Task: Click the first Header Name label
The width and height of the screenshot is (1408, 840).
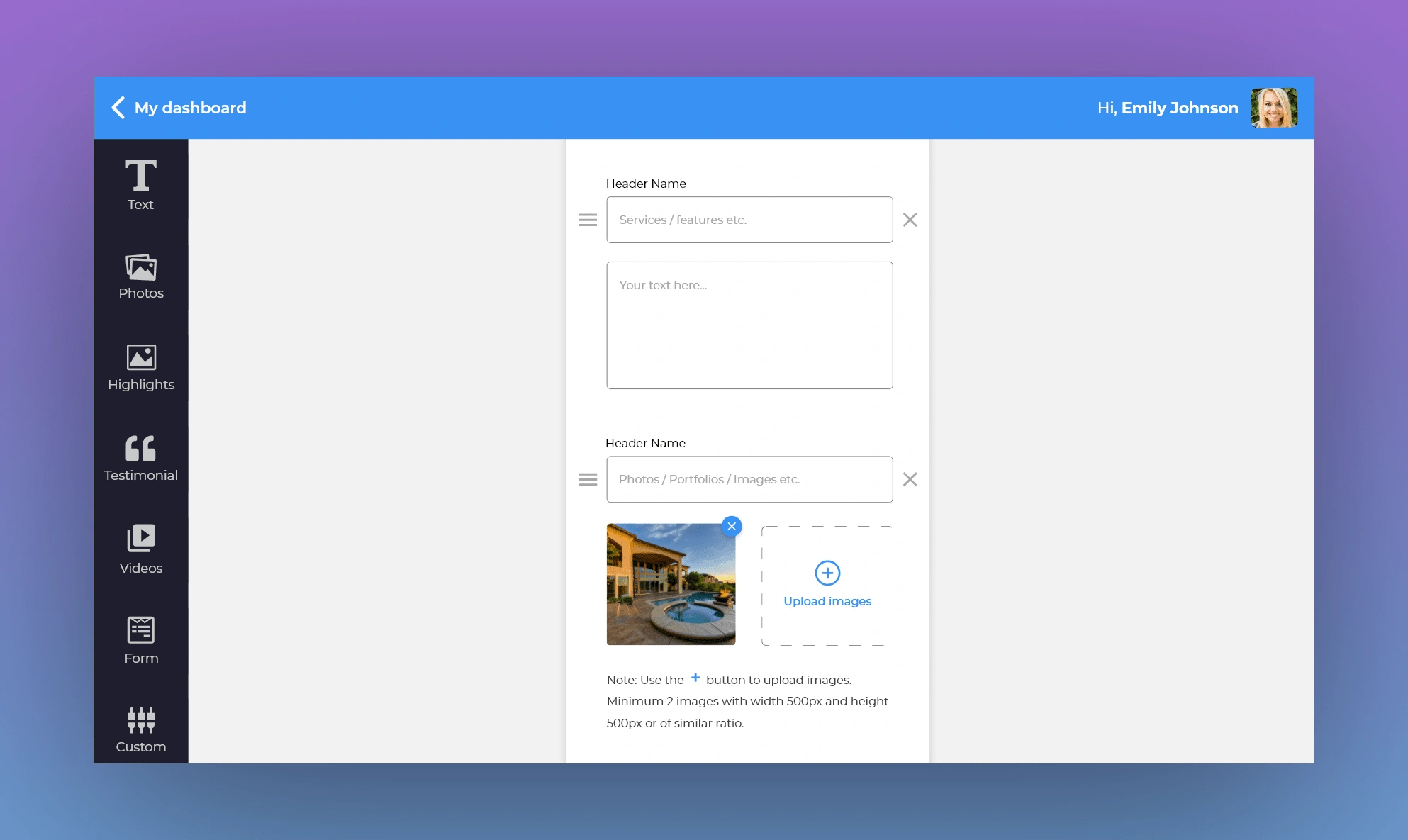Action: [x=646, y=184]
